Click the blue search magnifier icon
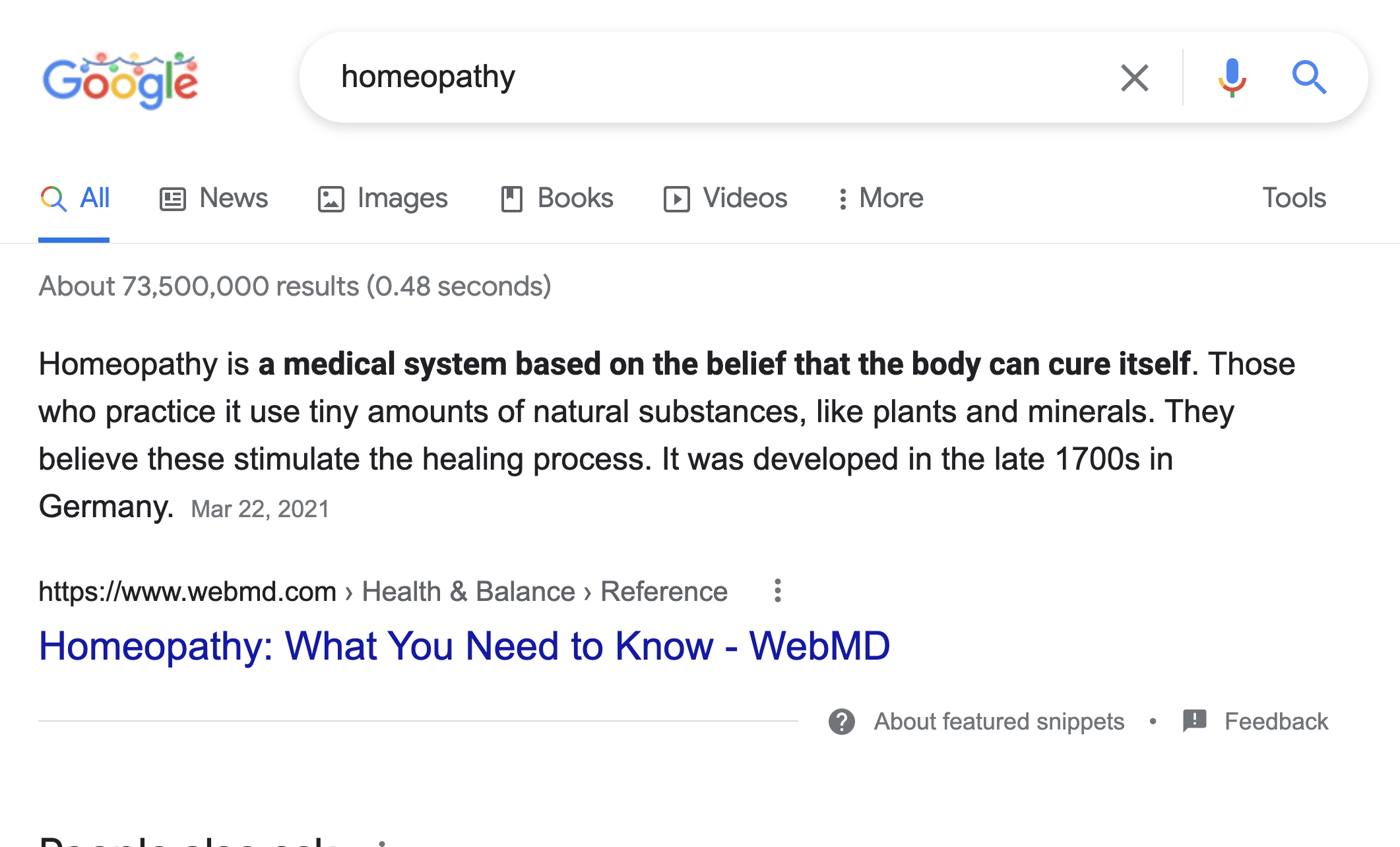The image size is (1400, 847). (x=1309, y=78)
